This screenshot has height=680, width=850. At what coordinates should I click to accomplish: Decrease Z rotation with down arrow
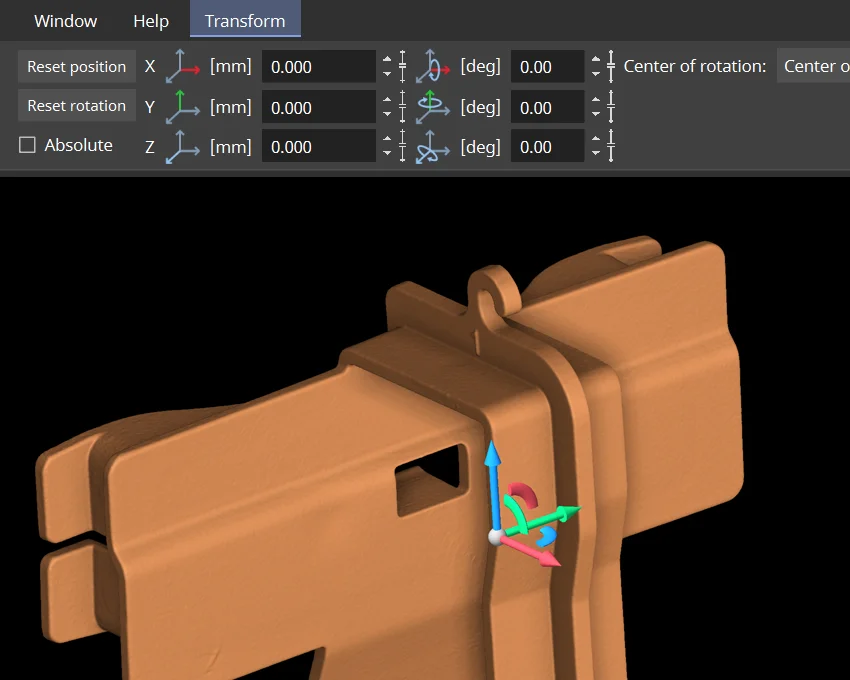click(596, 153)
